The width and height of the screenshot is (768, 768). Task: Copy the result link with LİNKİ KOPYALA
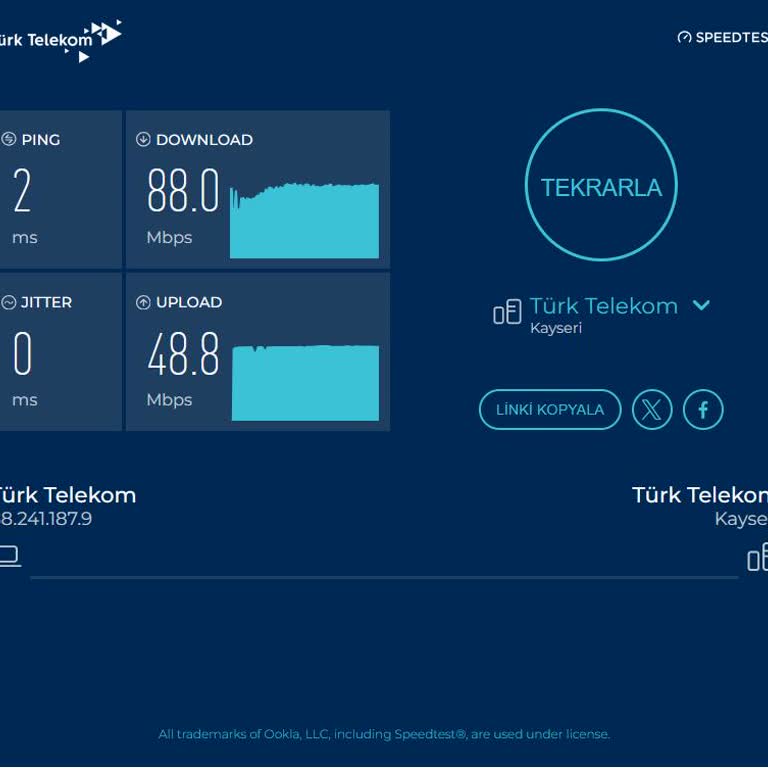coord(550,409)
